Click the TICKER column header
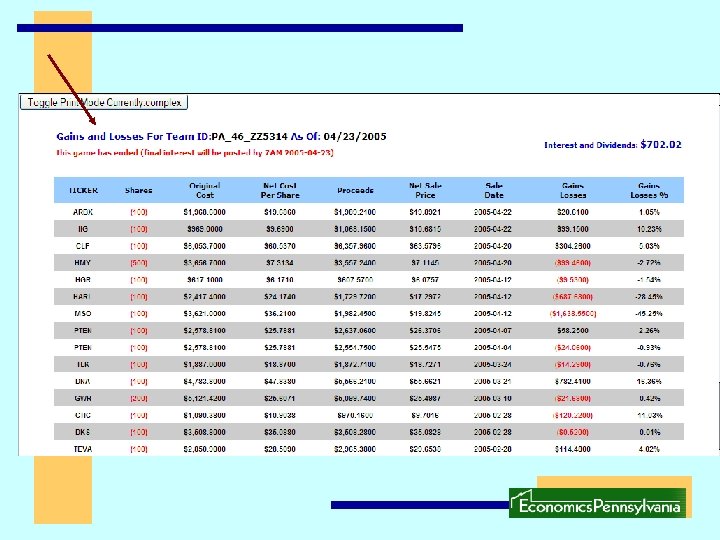This screenshot has width=720, height=540. click(83, 190)
